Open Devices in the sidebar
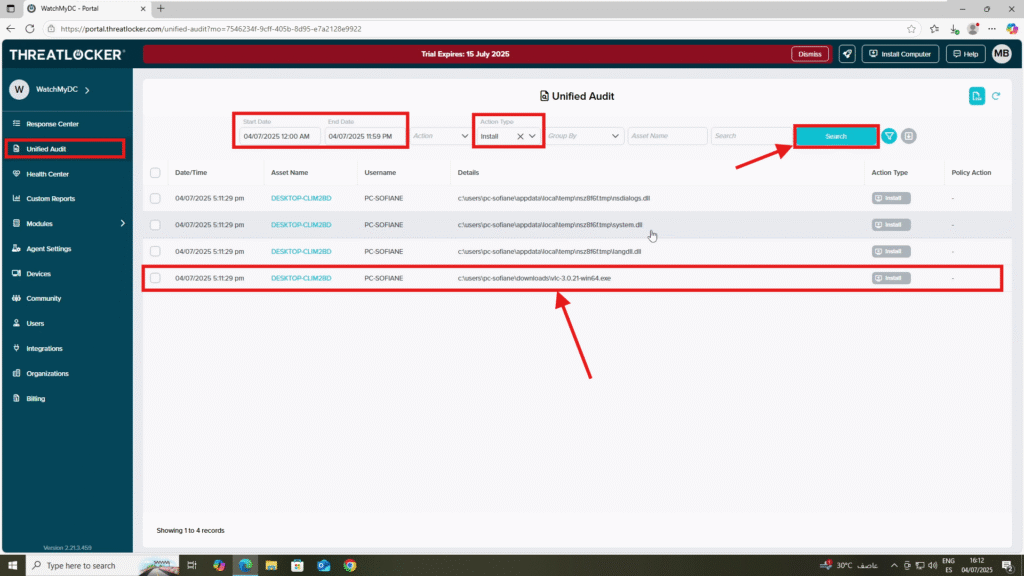 pos(38,274)
